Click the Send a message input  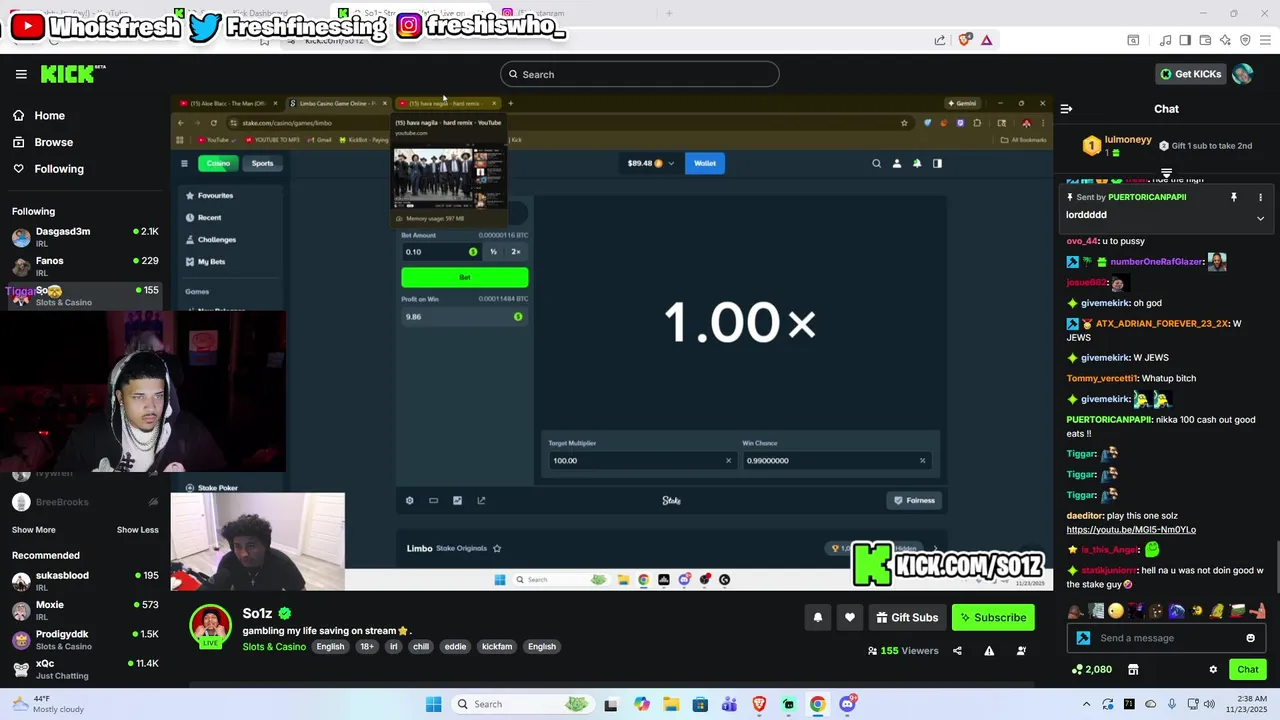(x=1166, y=638)
